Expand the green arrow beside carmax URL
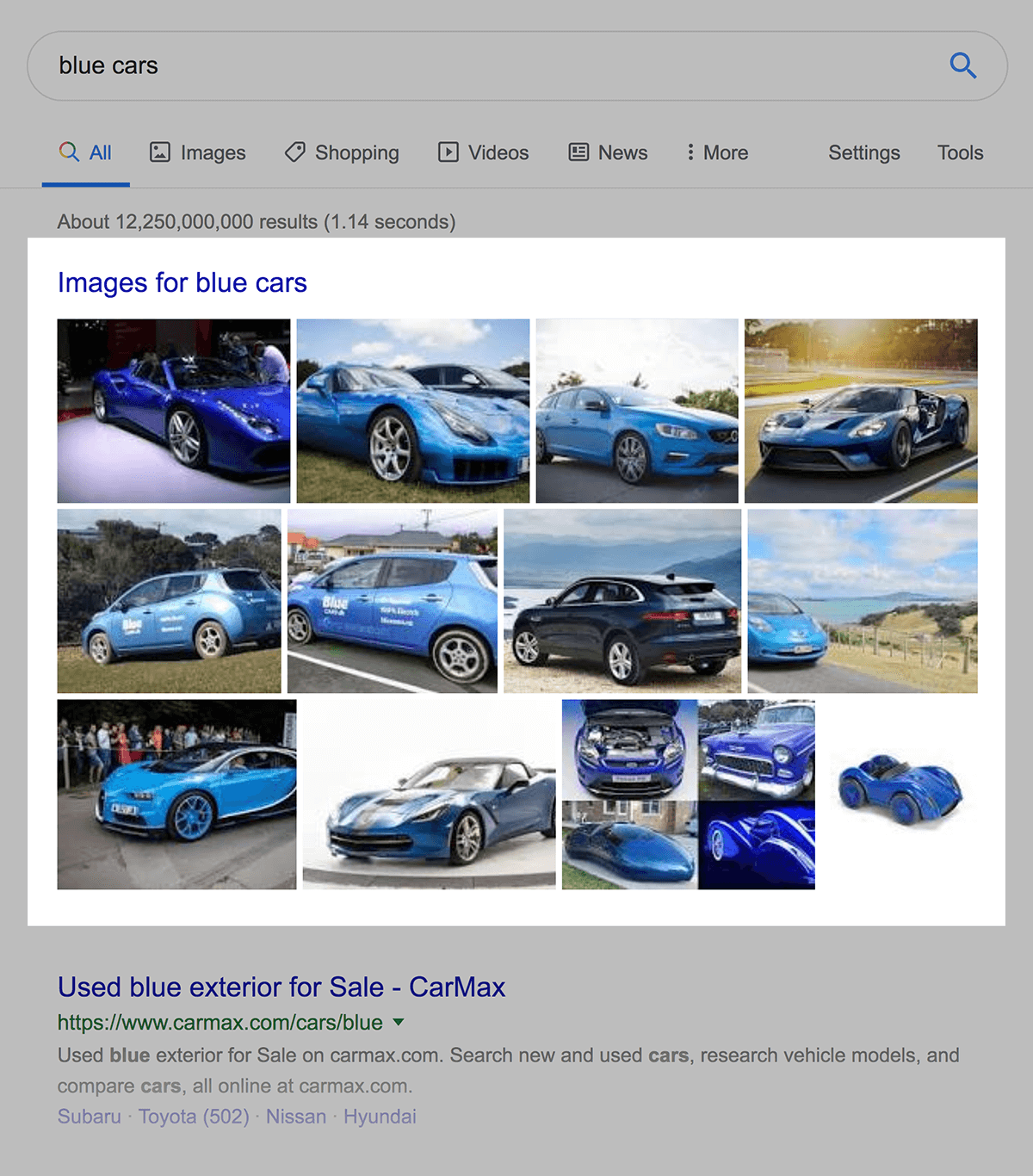 click(399, 1022)
